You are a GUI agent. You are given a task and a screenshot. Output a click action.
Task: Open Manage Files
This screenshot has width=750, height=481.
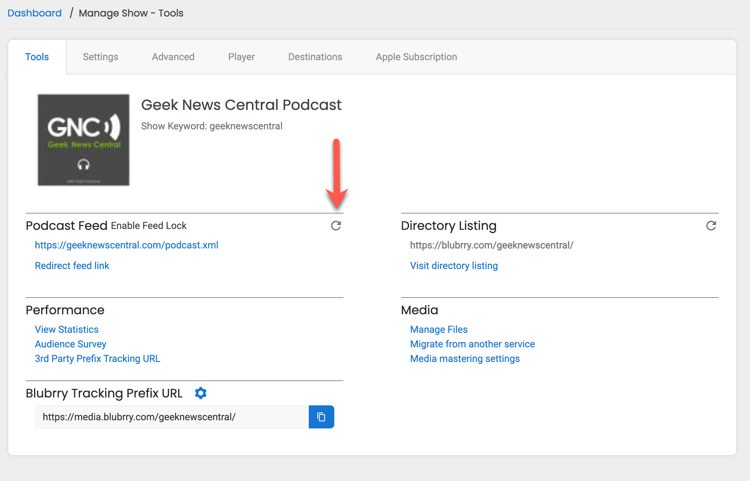pyautogui.click(x=439, y=329)
